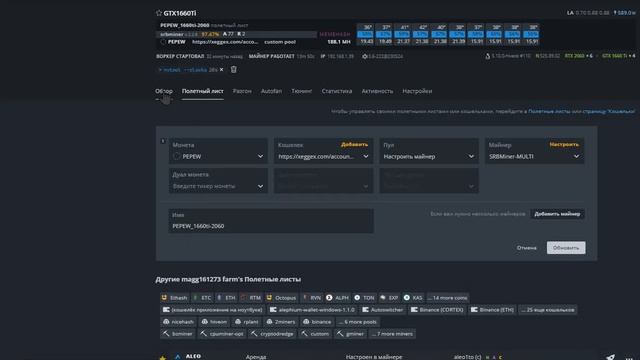Expand the 7 more miners list

pyautogui.click(x=392, y=333)
